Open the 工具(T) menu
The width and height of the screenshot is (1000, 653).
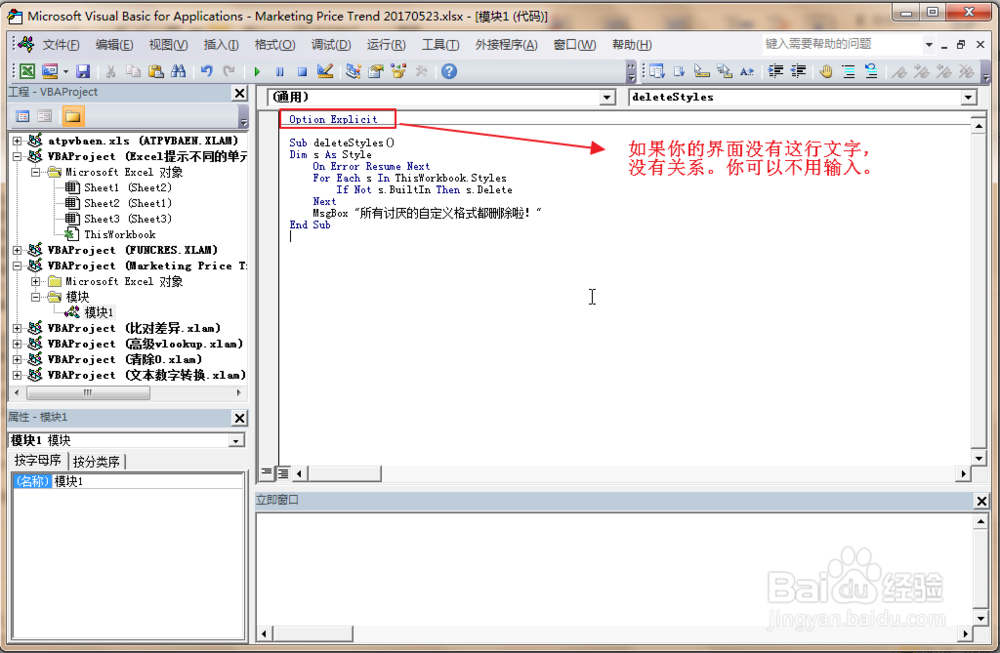(440, 45)
